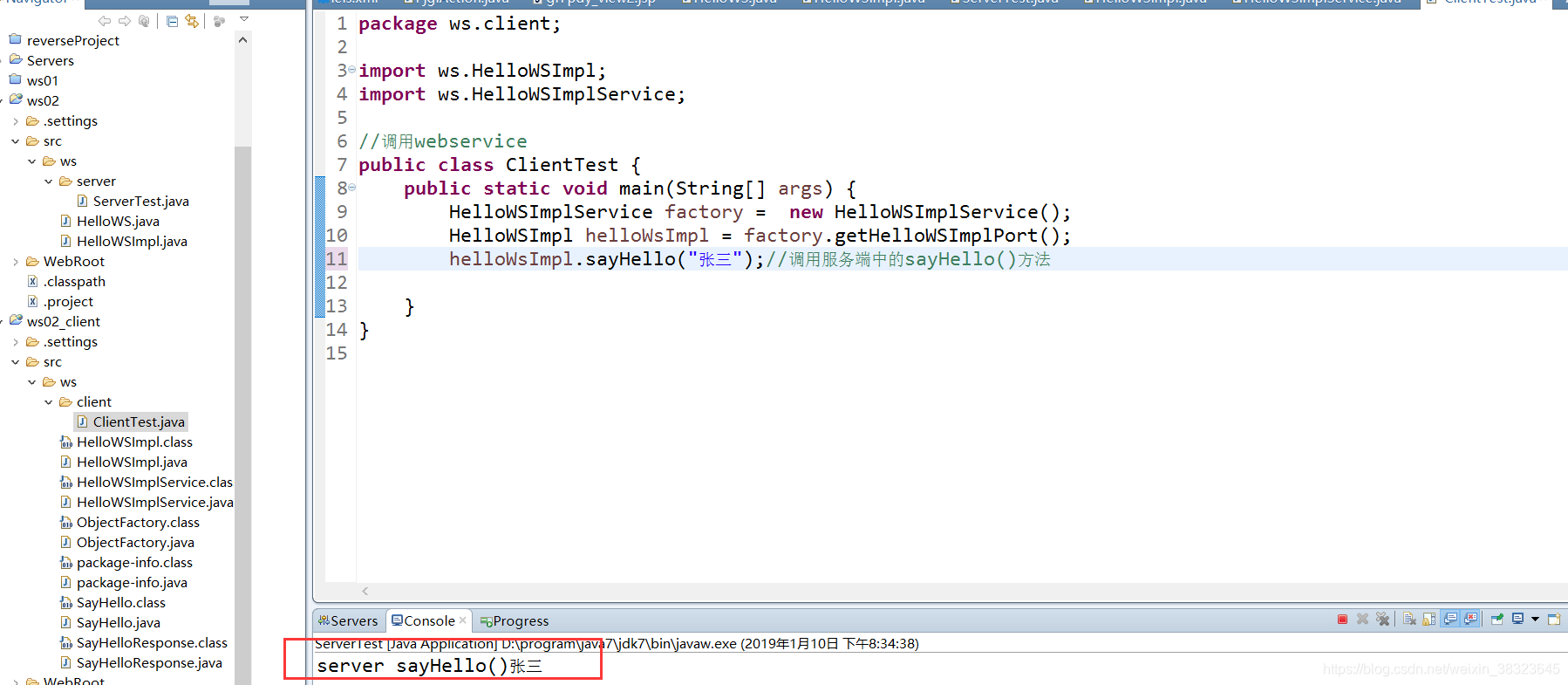1568x685 pixels.
Task: Go back in Navigator history
Action: tap(105, 21)
